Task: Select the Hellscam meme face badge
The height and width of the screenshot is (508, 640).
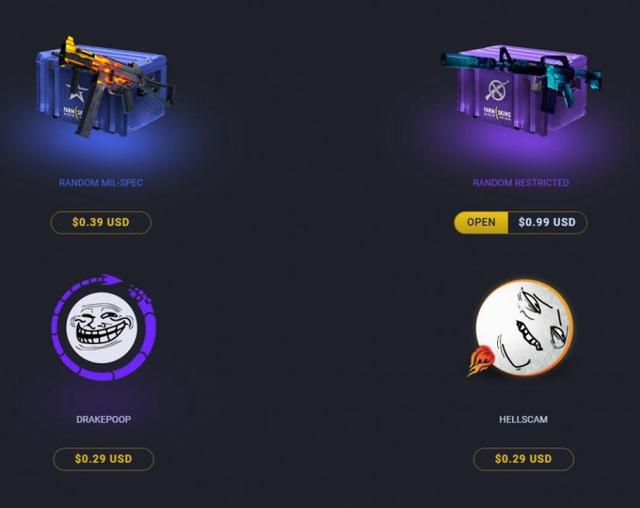Action: (524, 327)
